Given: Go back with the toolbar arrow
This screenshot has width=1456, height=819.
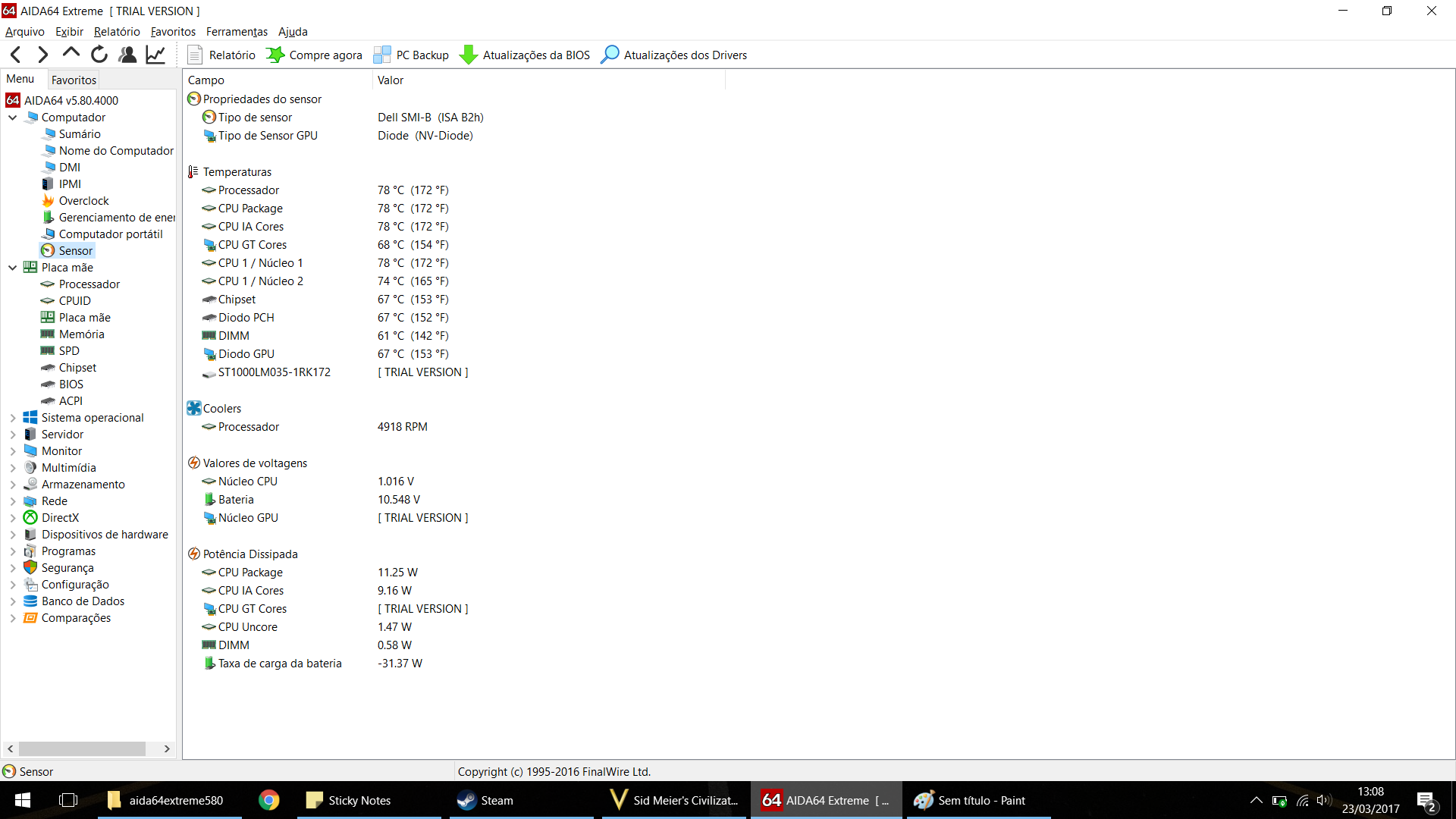Looking at the screenshot, I should 16,55.
